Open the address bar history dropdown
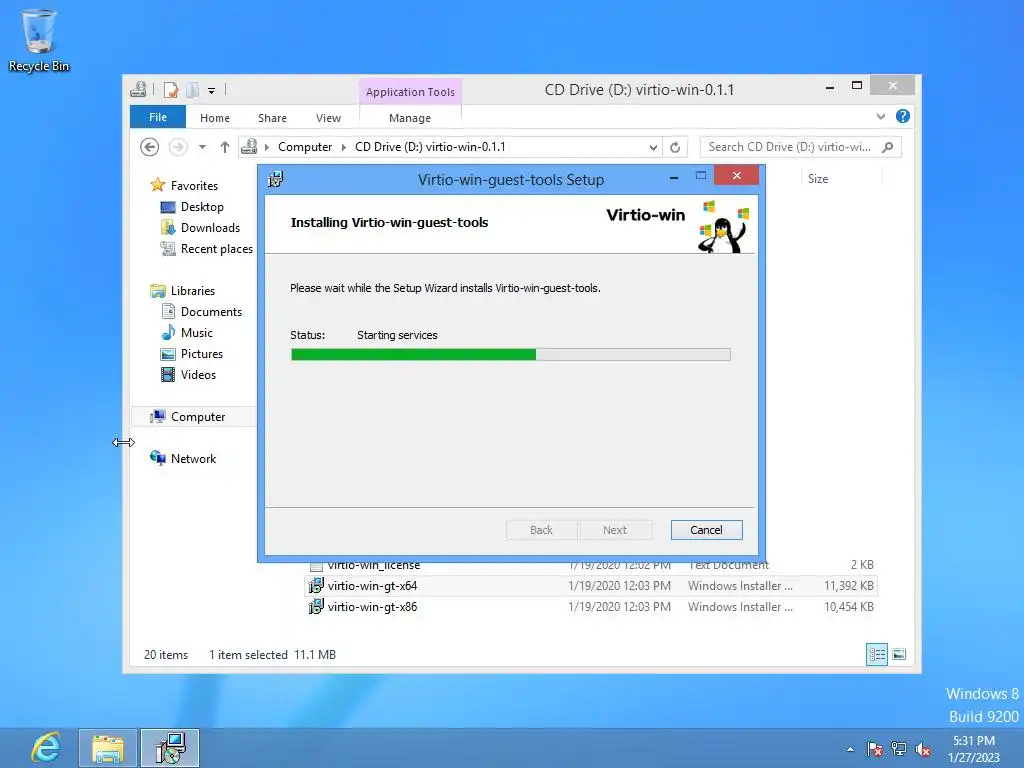 click(653, 148)
